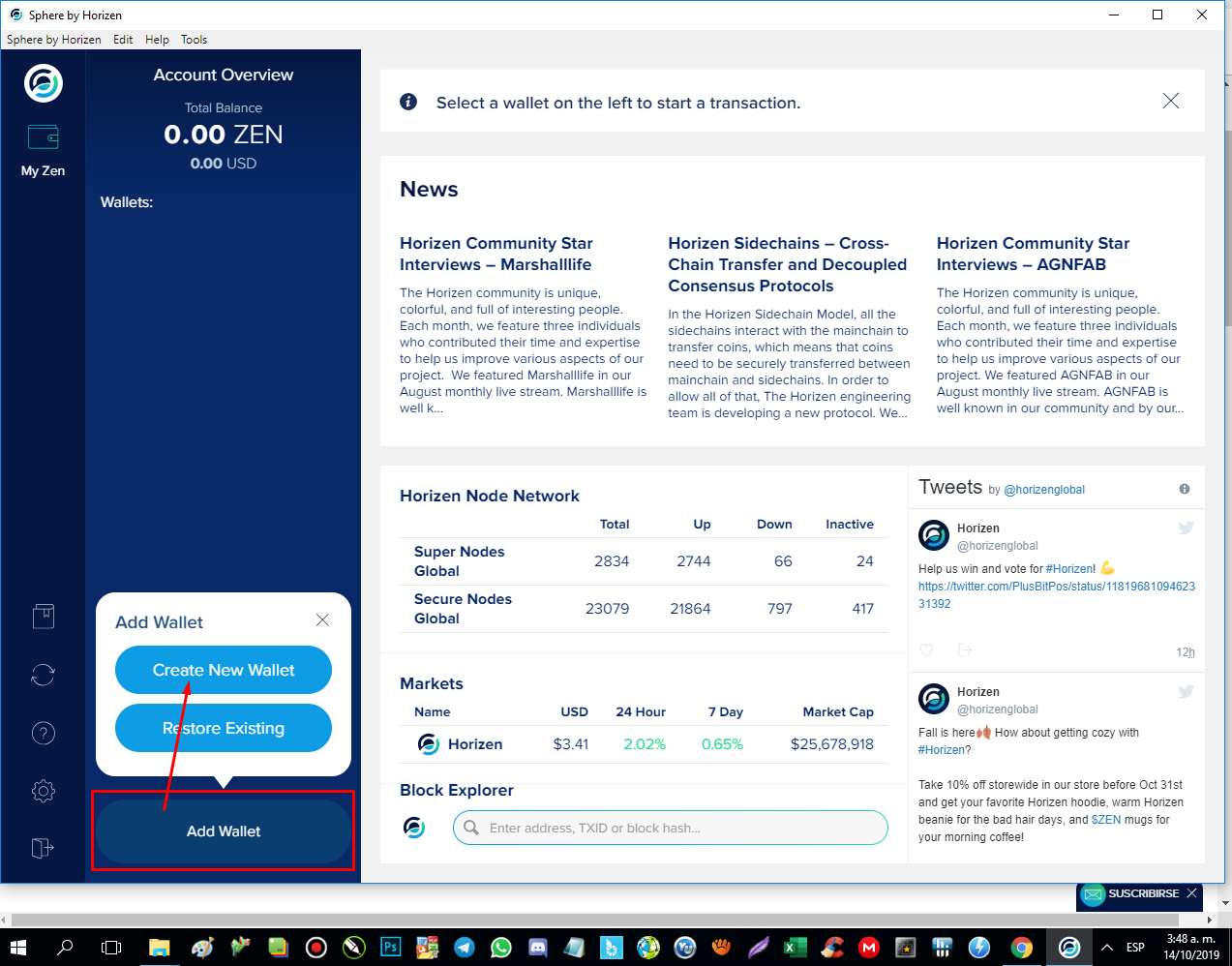Open Discord from the taskbar

tap(538, 947)
